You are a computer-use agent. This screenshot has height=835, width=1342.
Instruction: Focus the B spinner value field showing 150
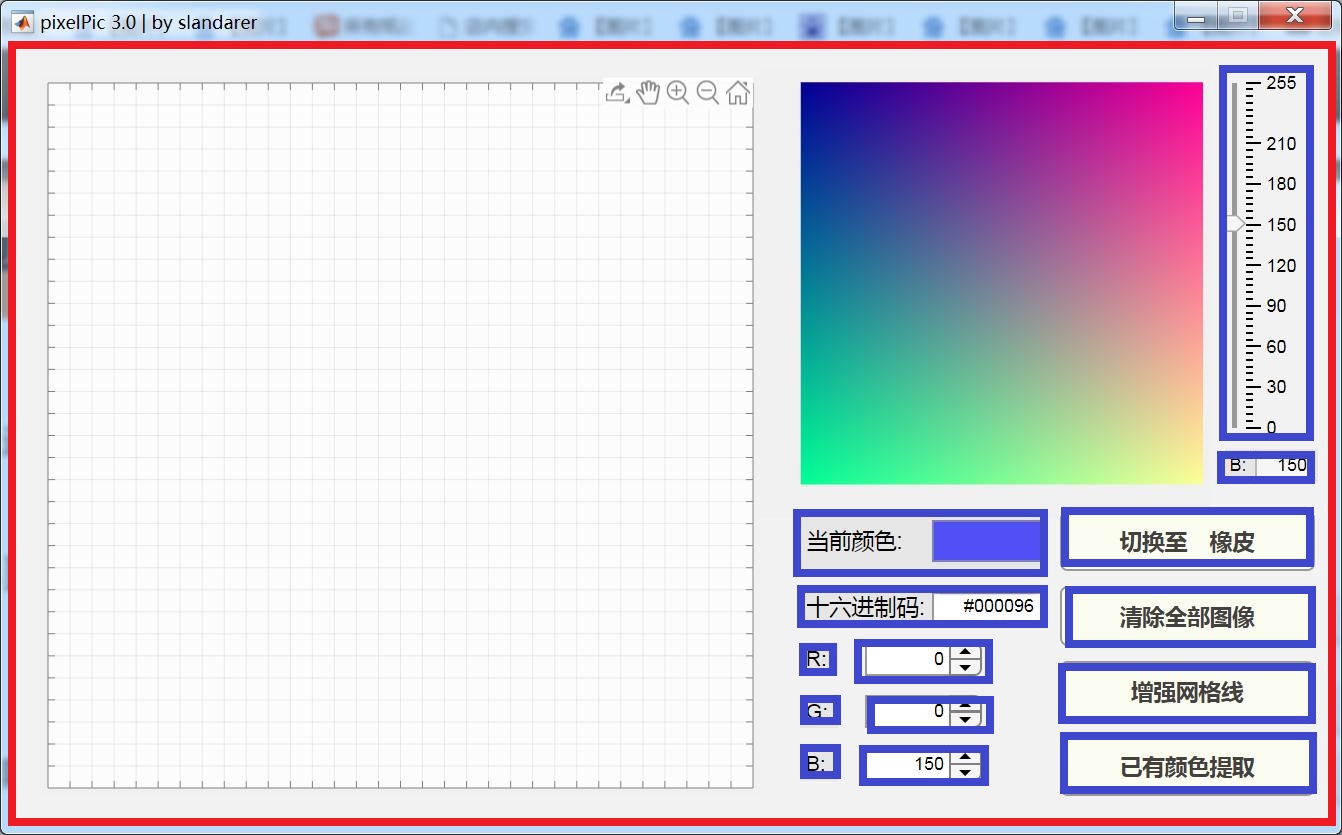click(907, 765)
